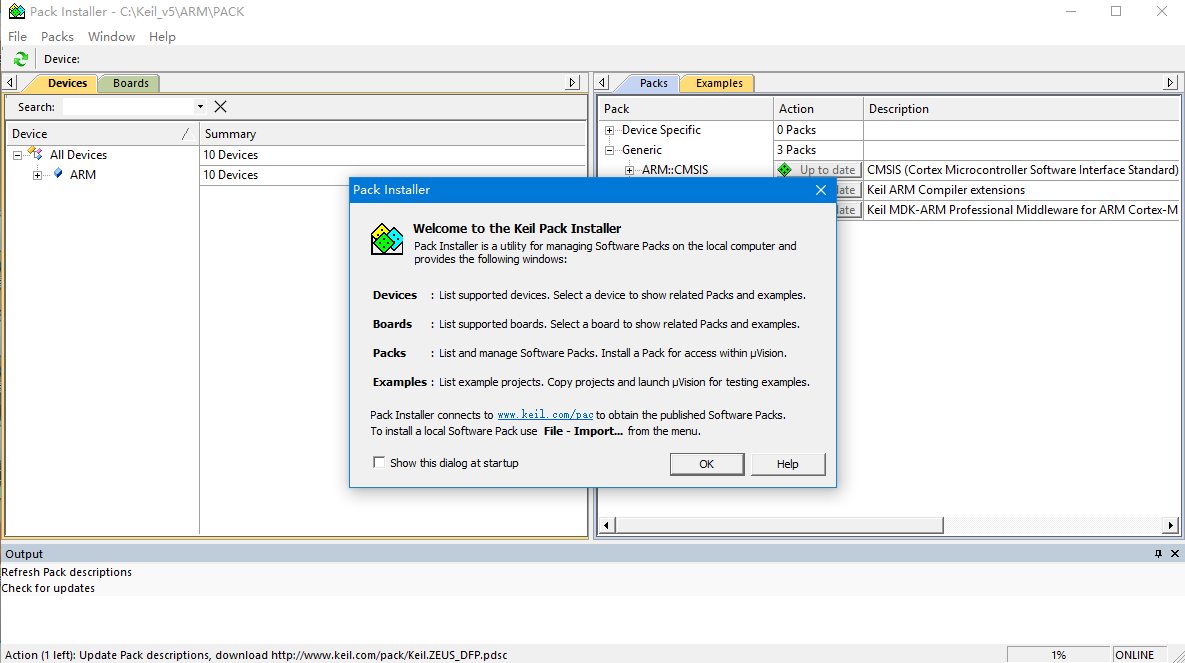The width and height of the screenshot is (1185, 663).
Task: Click the Action status message in status bar
Action: coord(256,655)
